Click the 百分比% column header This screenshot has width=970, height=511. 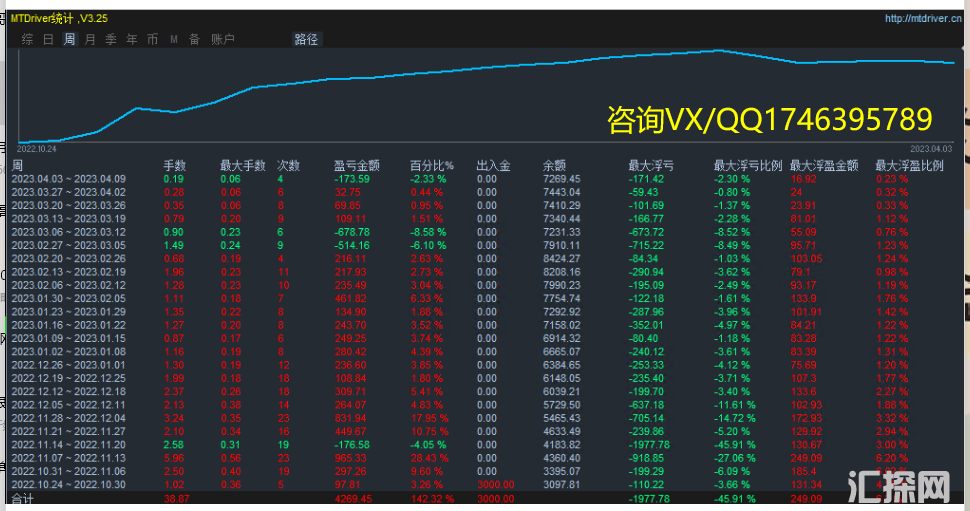(431, 166)
